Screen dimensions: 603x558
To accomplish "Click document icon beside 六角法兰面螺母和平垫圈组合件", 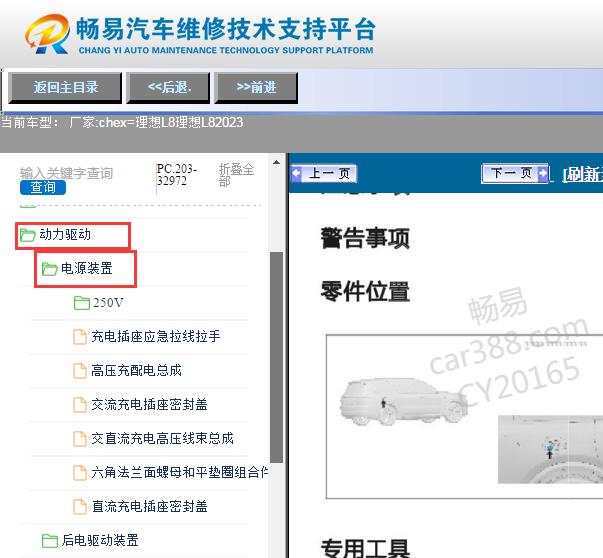I will tap(80, 473).
